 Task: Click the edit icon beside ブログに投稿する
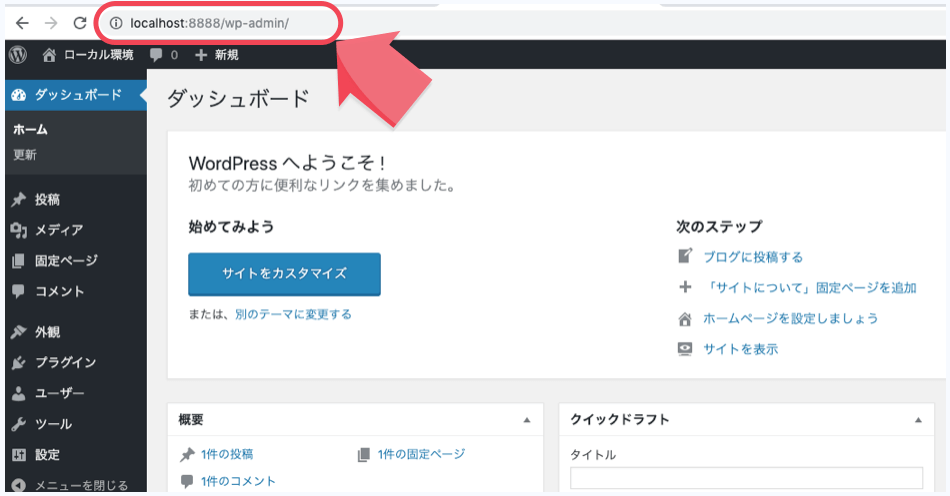pos(685,256)
